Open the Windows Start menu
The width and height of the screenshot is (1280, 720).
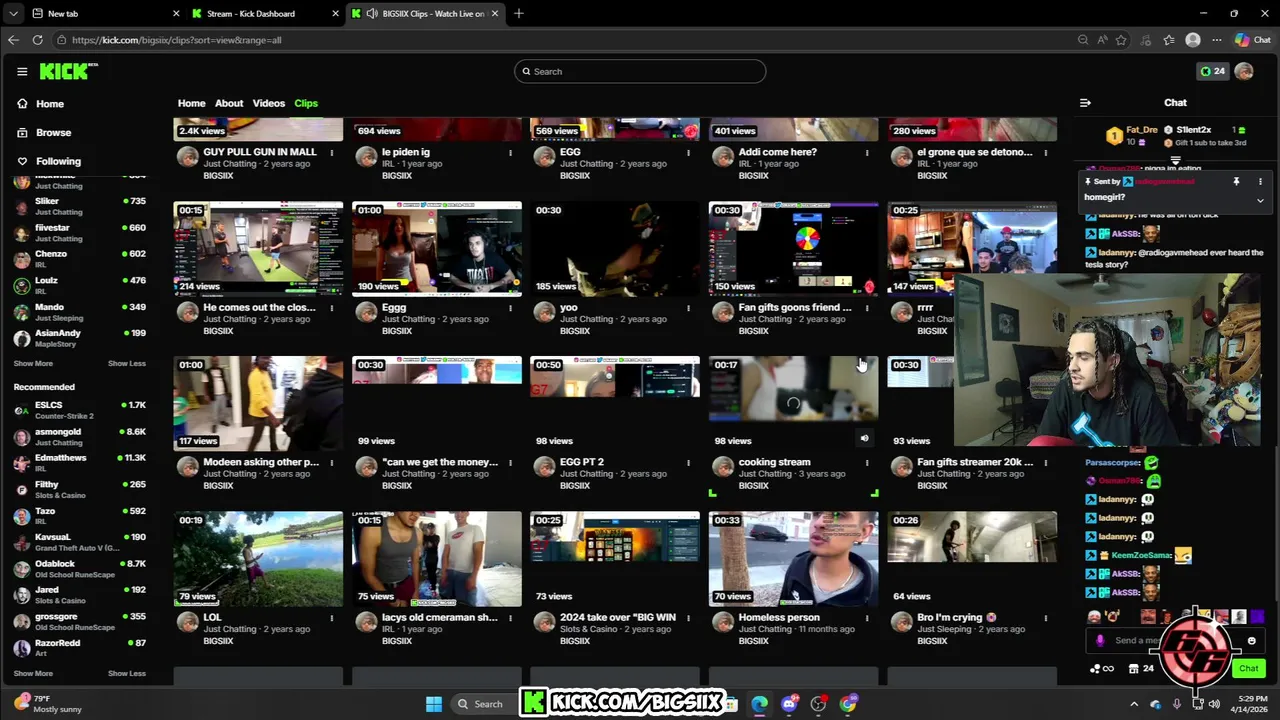coord(434,704)
